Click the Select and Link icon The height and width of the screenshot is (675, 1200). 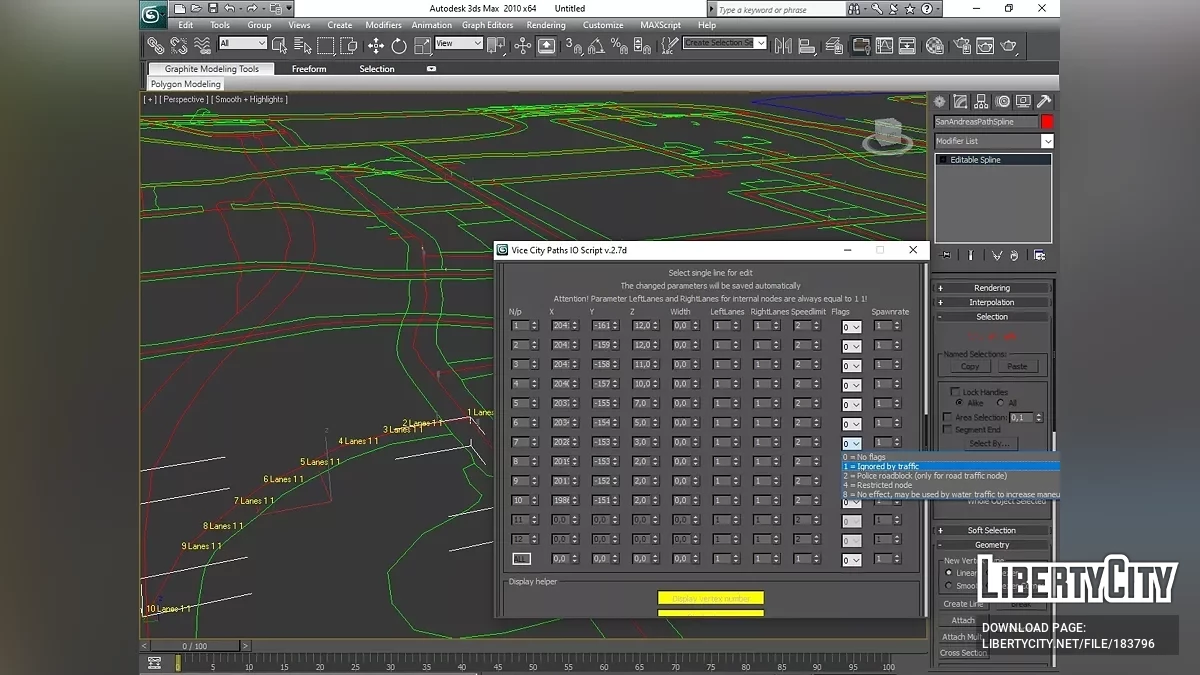156,45
